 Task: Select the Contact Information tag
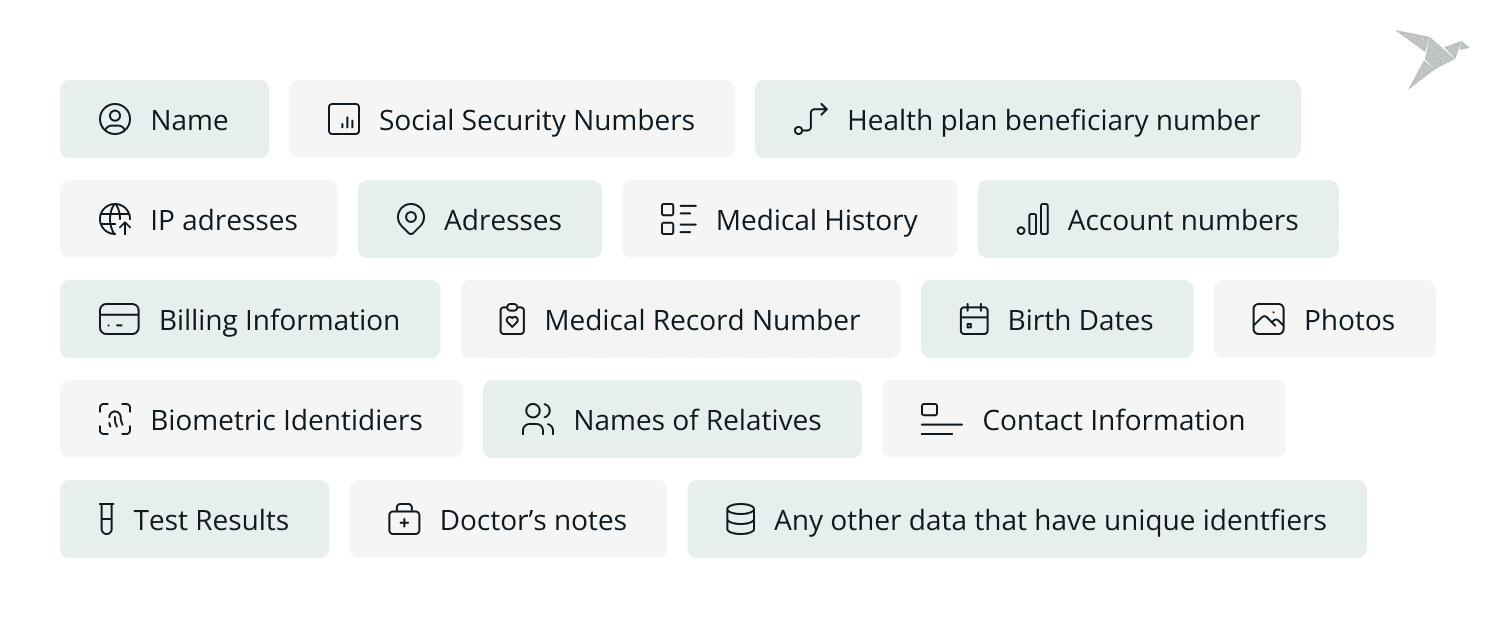click(1083, 420)
